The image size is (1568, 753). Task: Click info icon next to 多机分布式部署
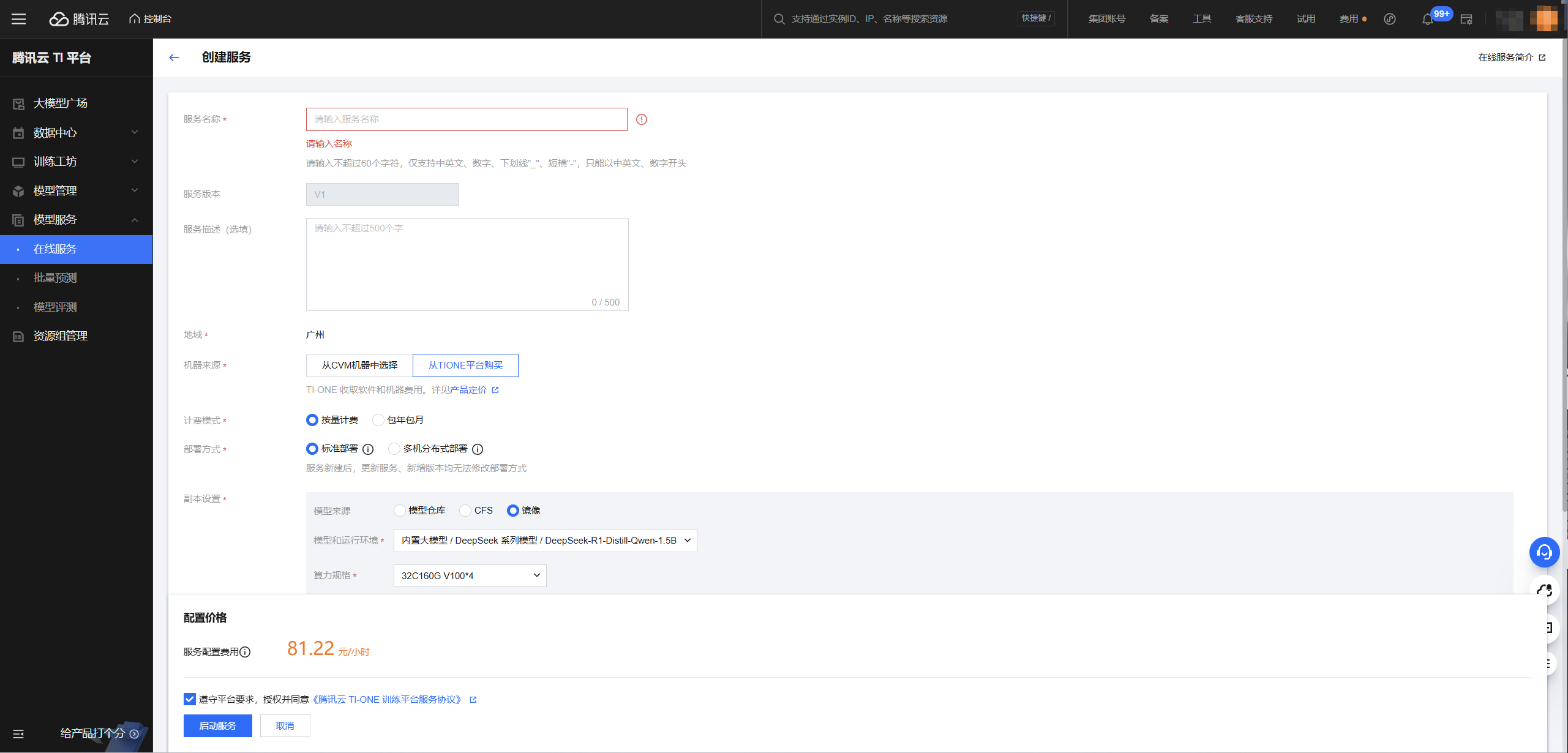(478, 449)
